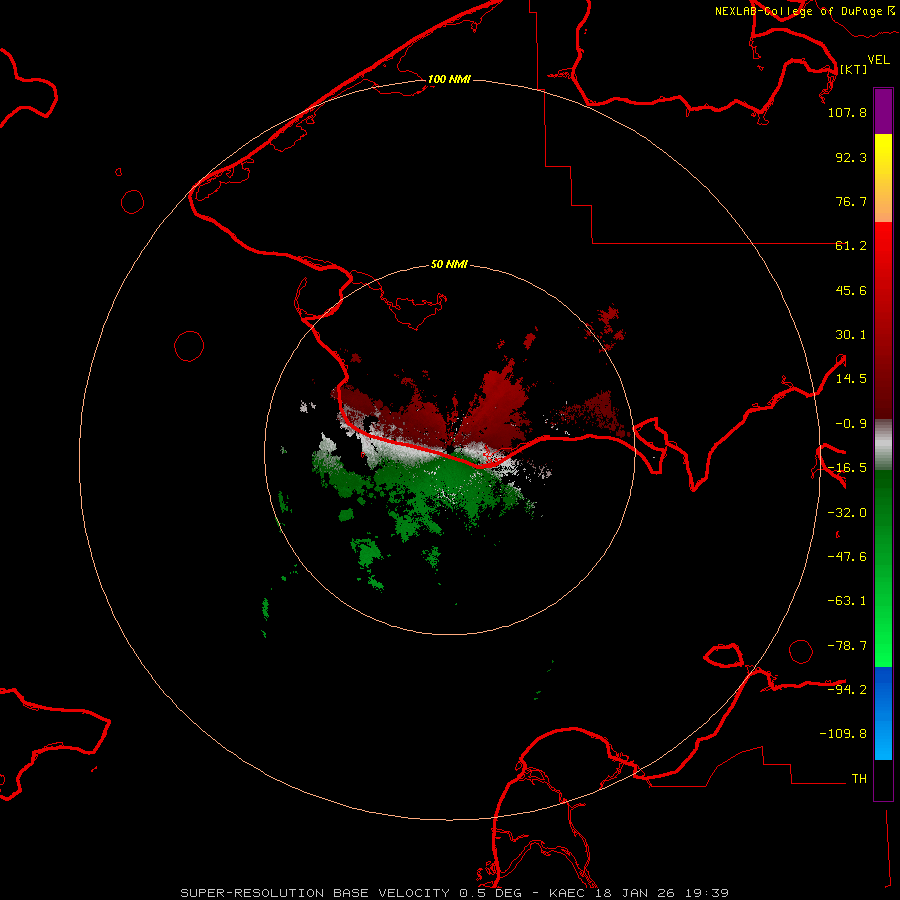
Task: Click the TH legend label
Action: pos(859,779)
